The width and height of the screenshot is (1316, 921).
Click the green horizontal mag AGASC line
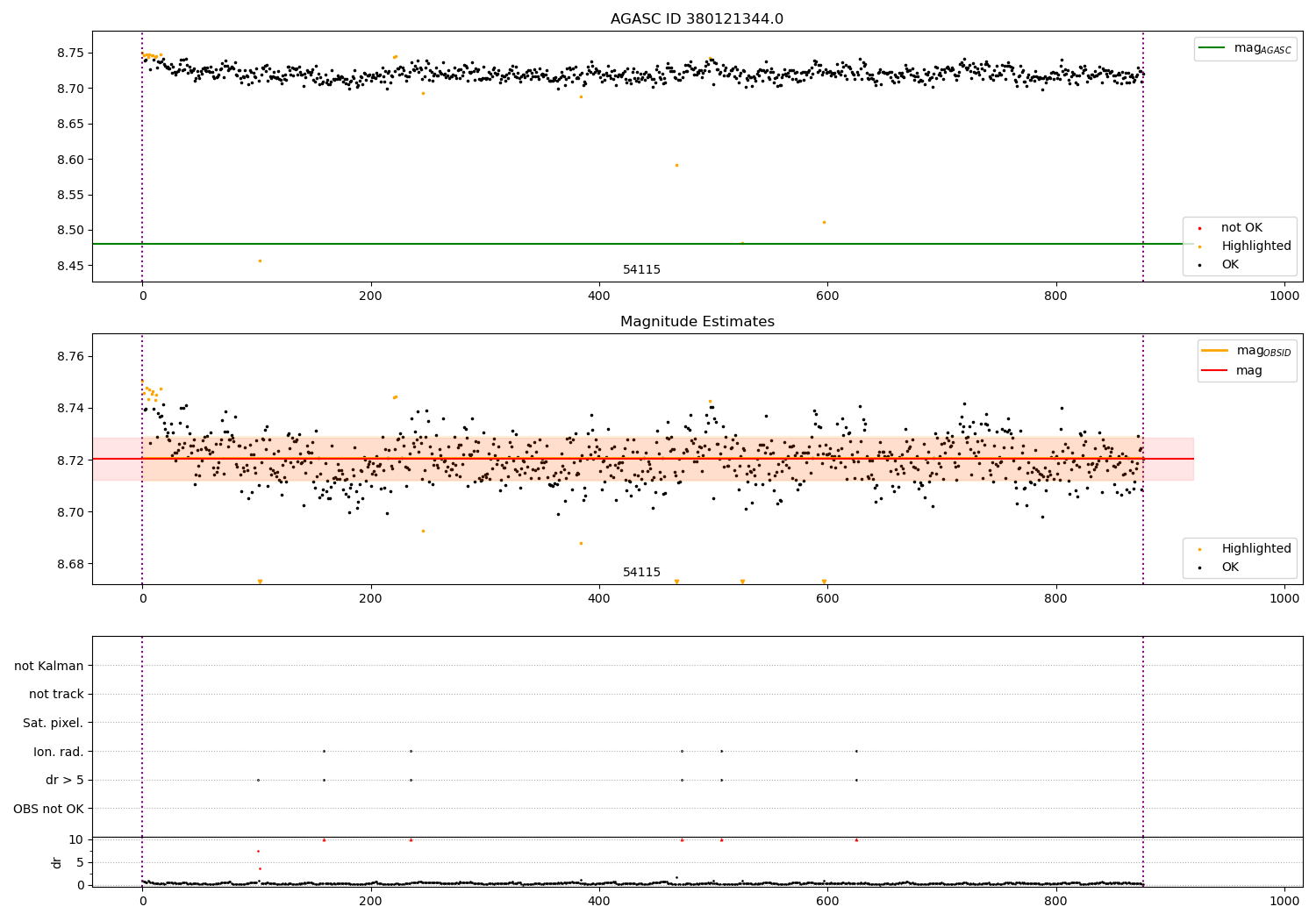[x=642, y=244]
